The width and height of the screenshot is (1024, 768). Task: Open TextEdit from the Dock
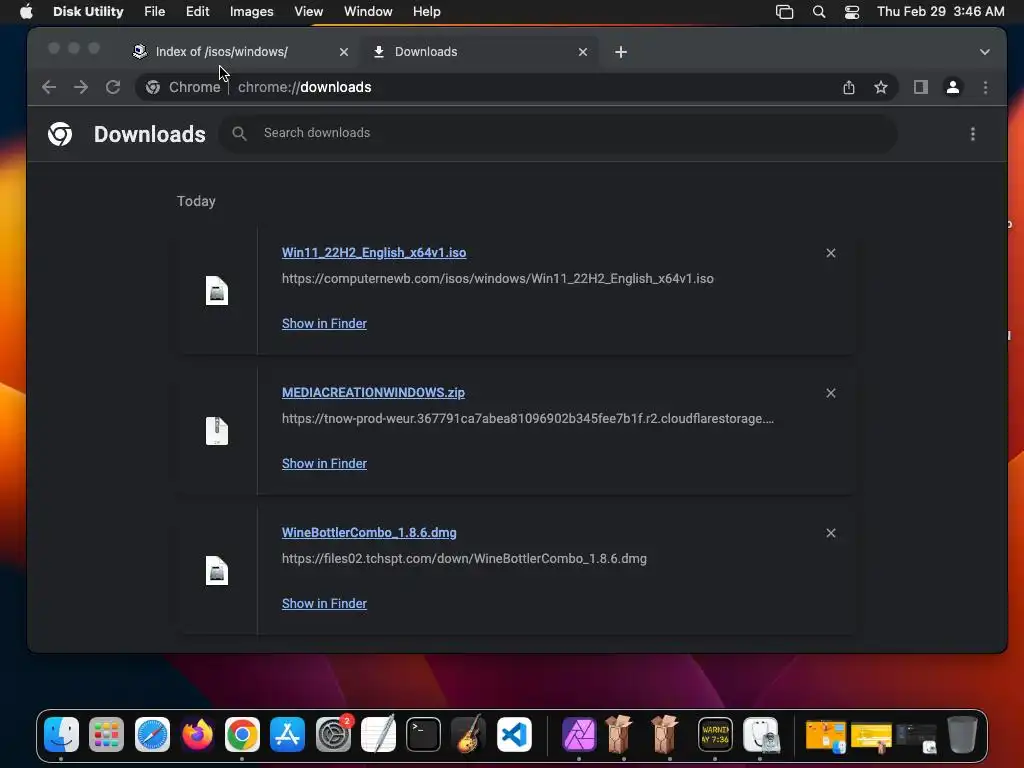coord(378,735)
